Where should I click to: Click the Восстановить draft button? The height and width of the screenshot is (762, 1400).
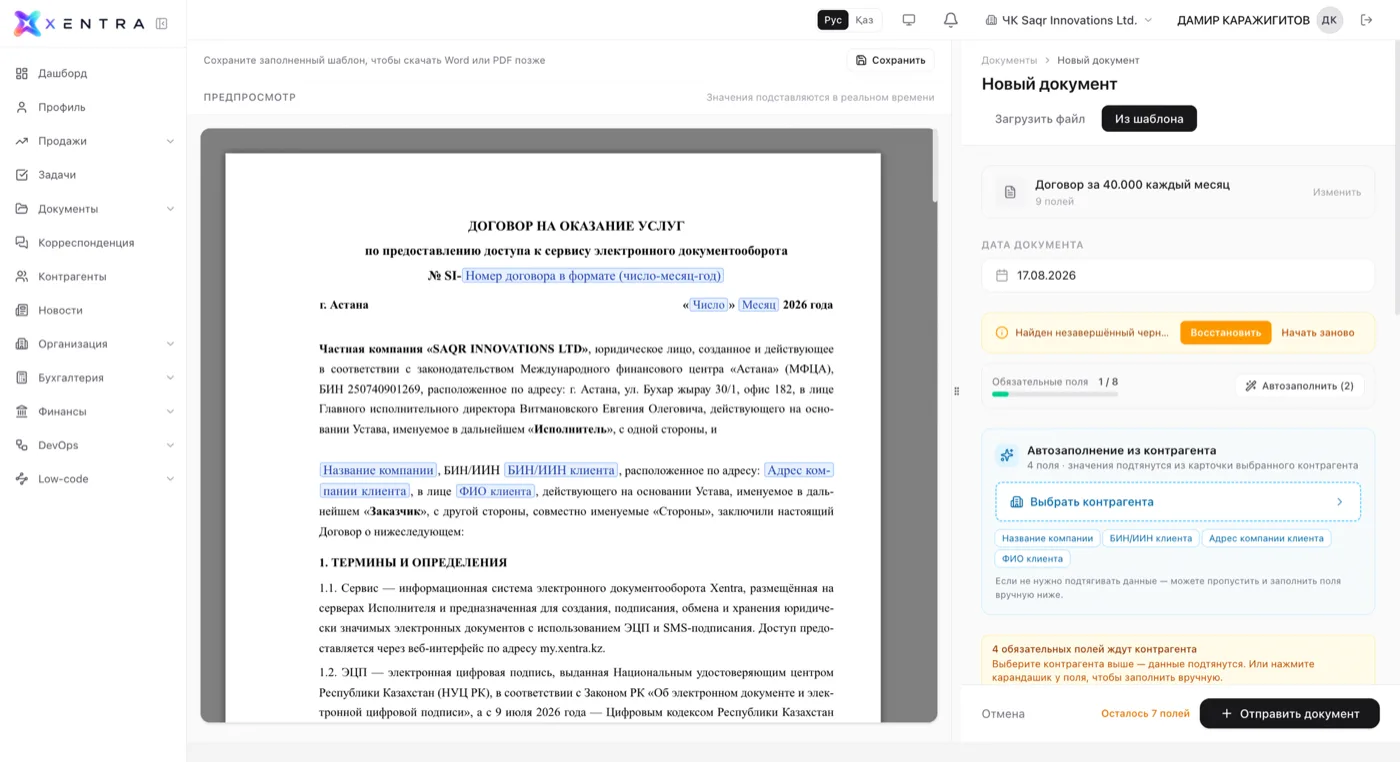[1226, 333]
